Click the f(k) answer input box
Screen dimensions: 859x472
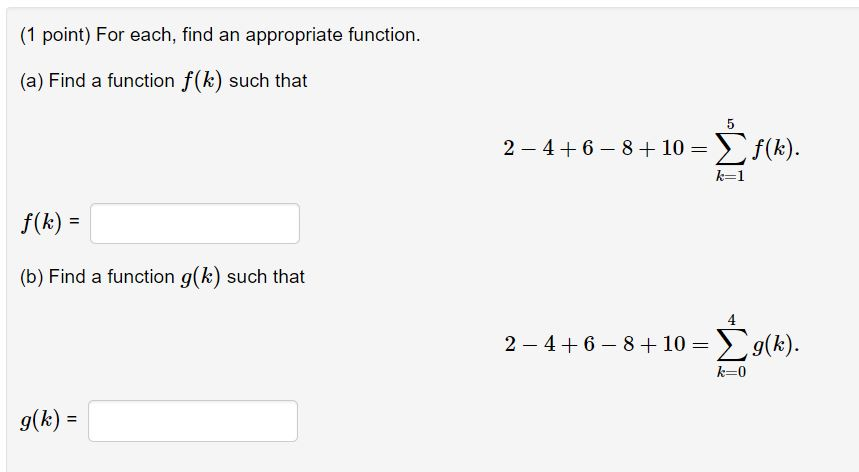(195, 223)
